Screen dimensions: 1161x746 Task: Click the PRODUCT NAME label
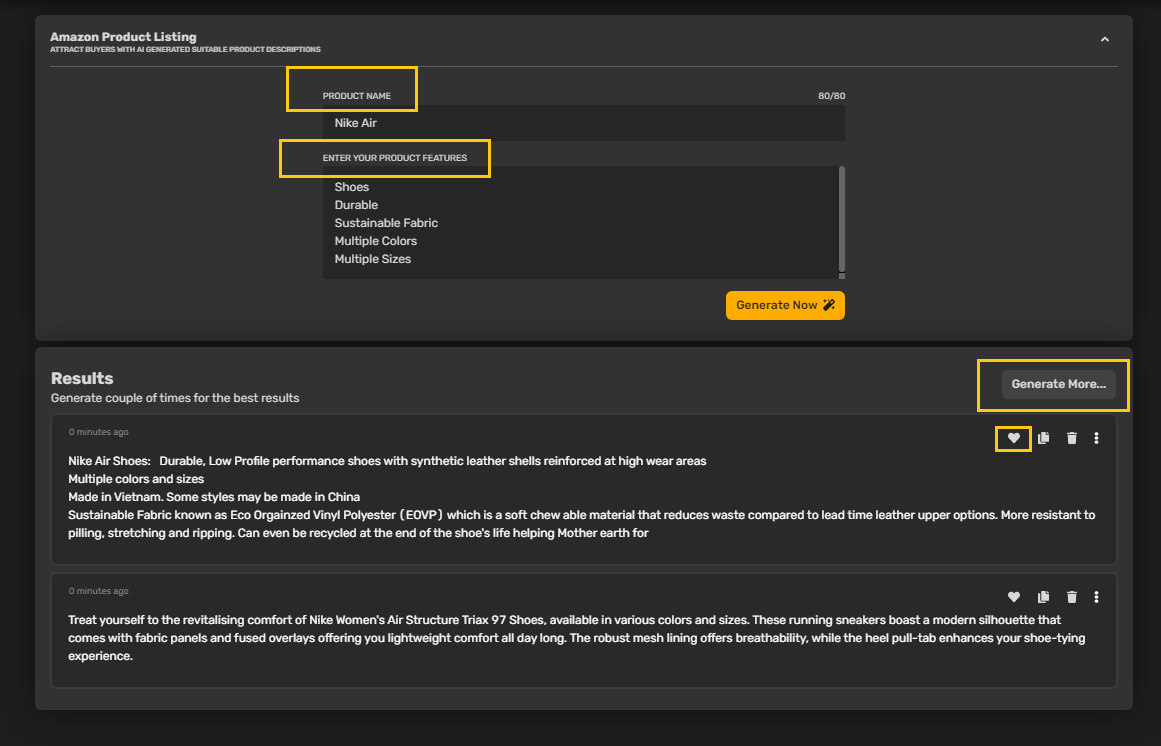(x=357, y=96)
